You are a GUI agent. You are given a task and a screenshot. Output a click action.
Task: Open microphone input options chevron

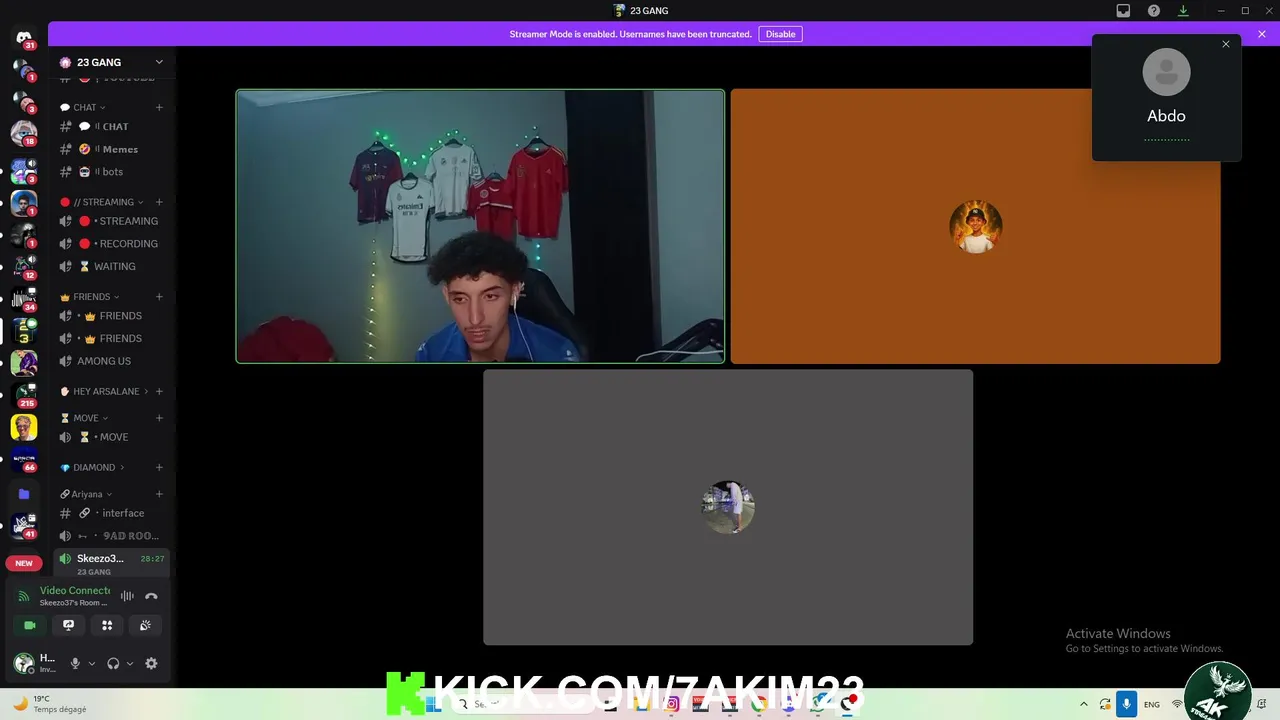92,663
